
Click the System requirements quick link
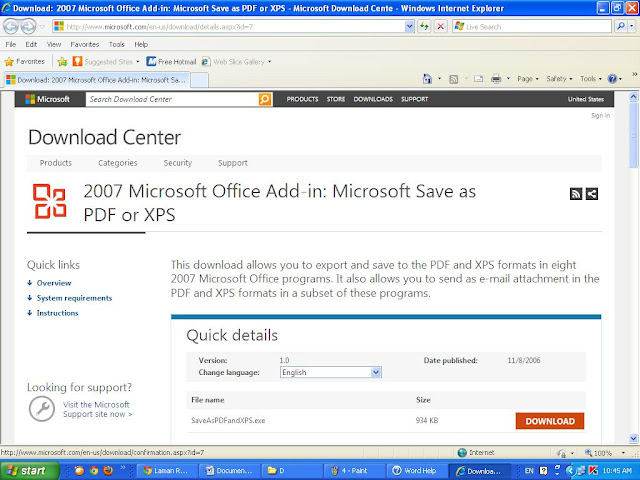[x=74, y=298]
